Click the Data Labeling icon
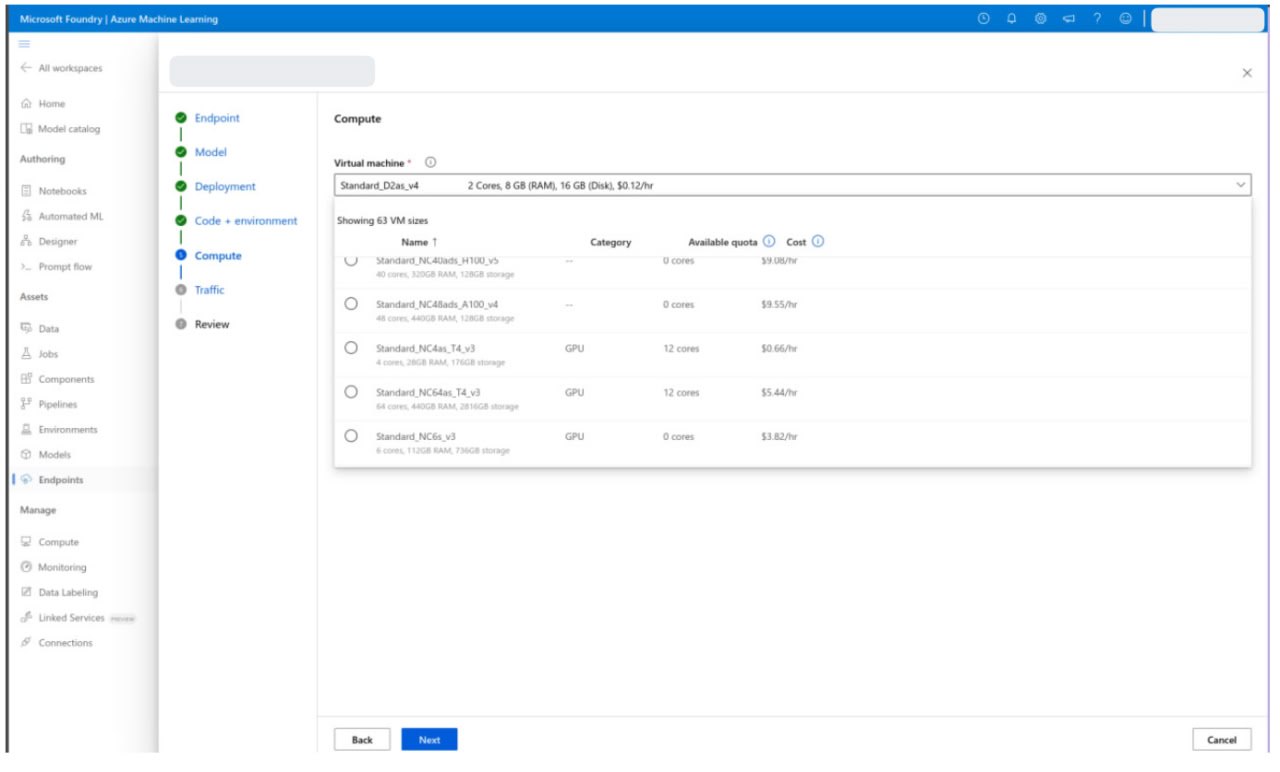The height and width of the screenshot is (772, 1280). tap(26, 592)
